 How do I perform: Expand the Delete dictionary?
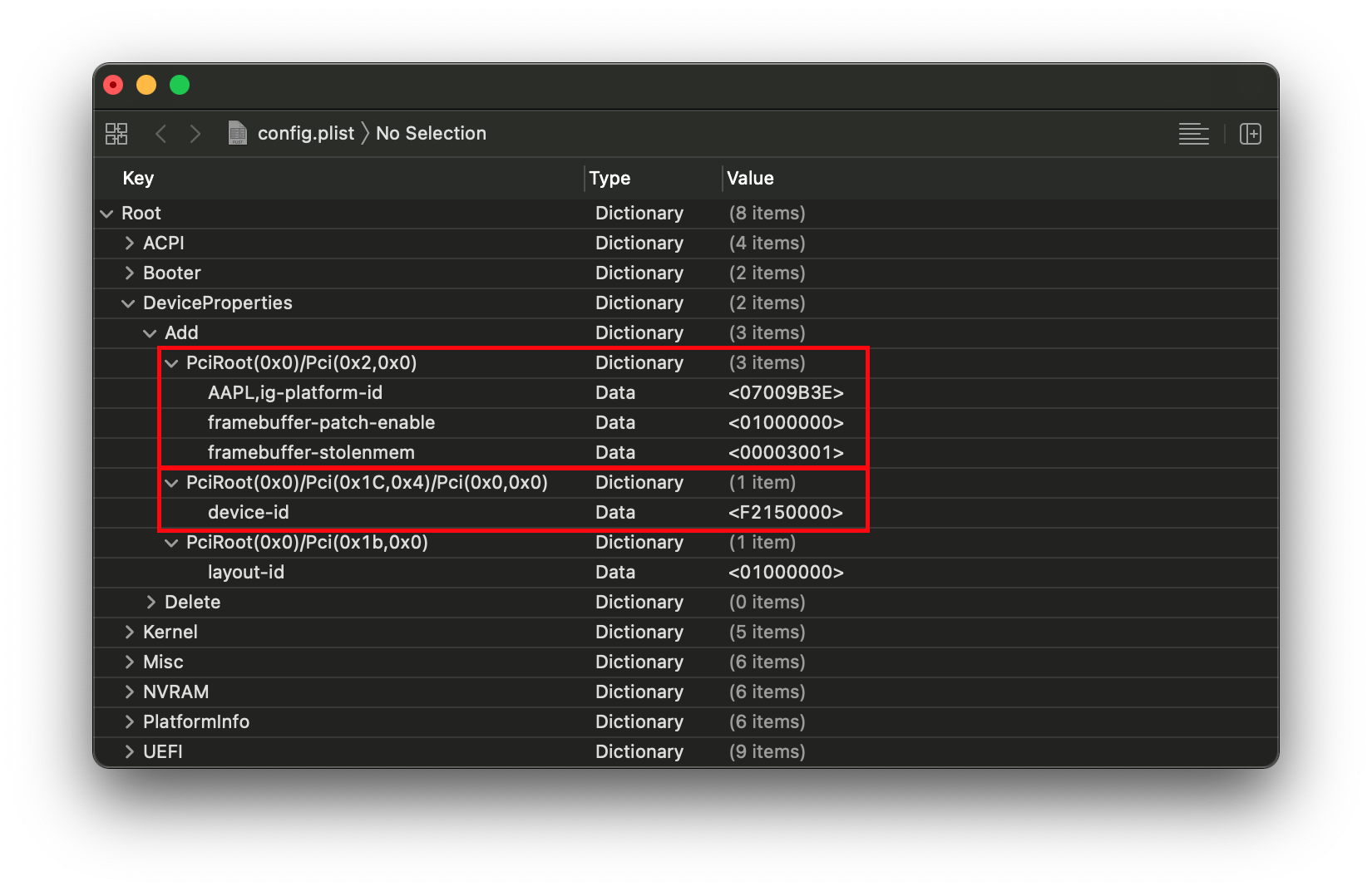pyautogui.click(x=151, y=603)
